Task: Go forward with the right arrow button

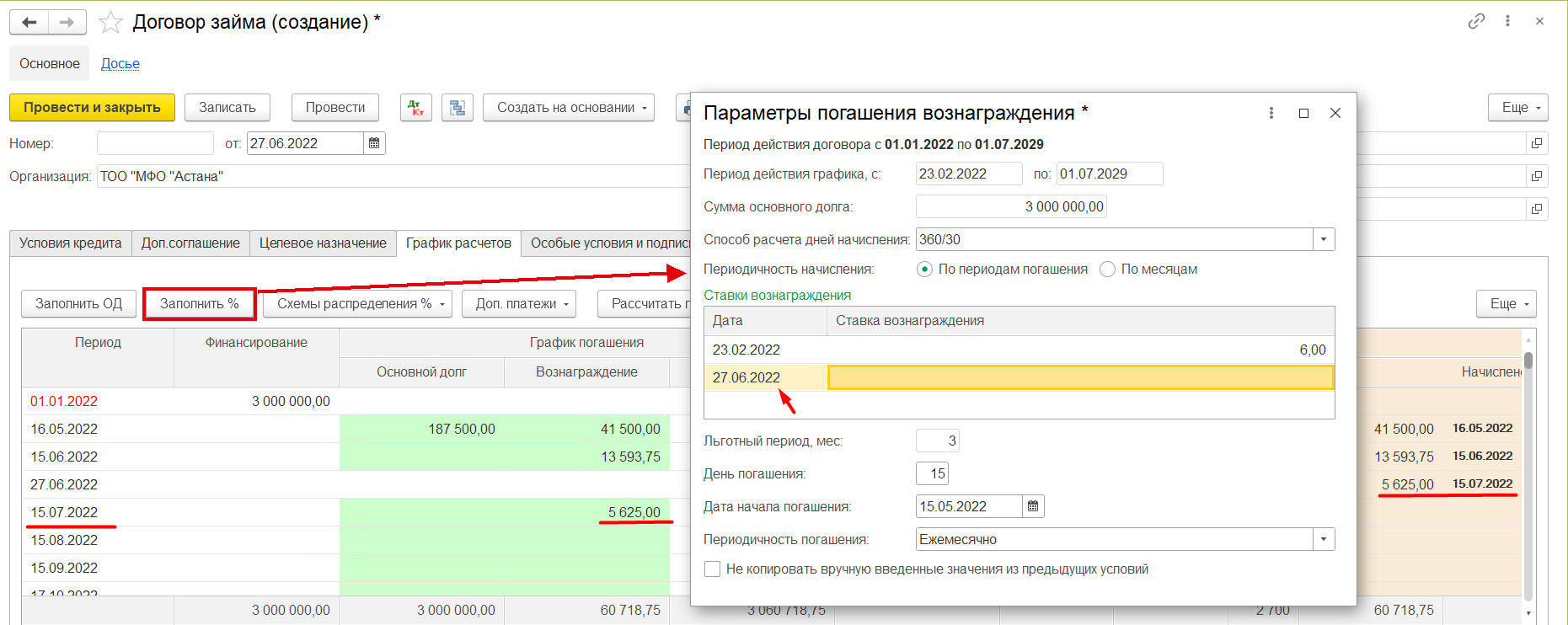Action: tap(67, 22)
